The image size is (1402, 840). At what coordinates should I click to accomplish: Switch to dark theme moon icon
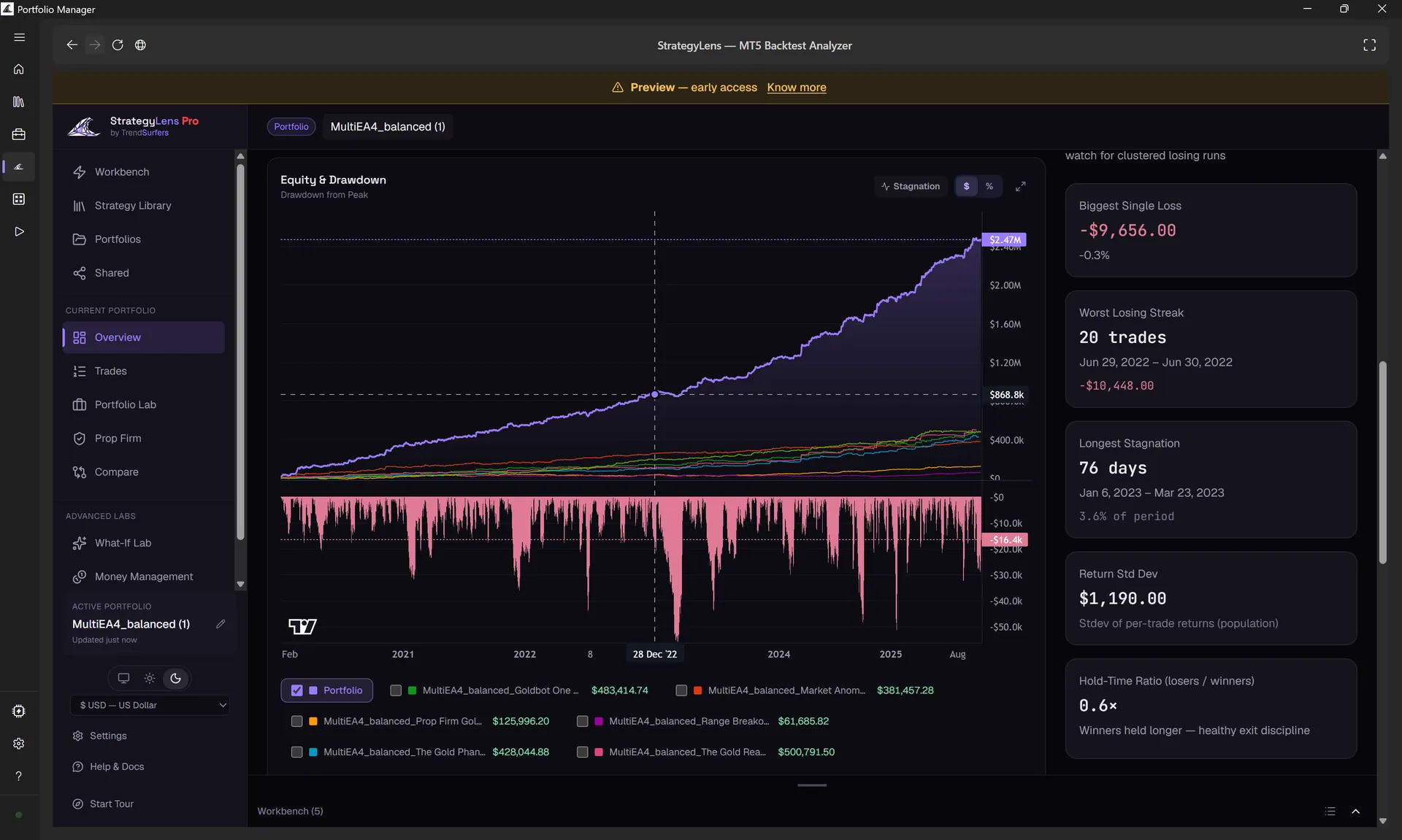tap(175, 678)
